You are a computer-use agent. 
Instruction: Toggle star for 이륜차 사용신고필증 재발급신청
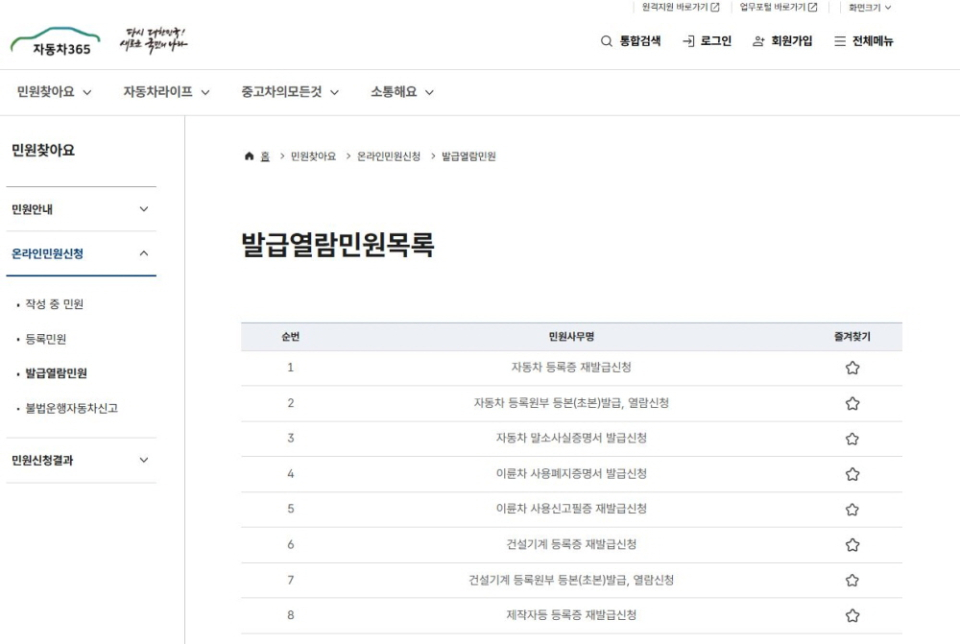[852, 509]
